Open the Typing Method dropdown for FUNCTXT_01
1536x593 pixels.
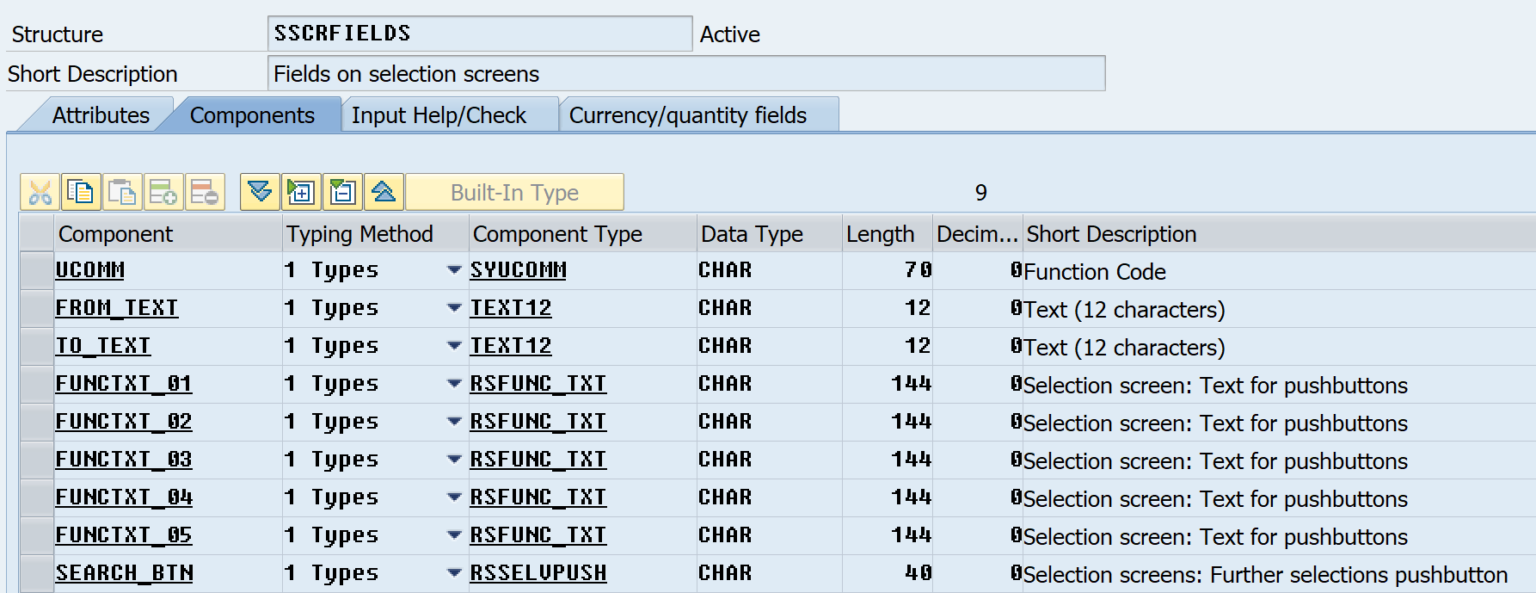[455, 383]
